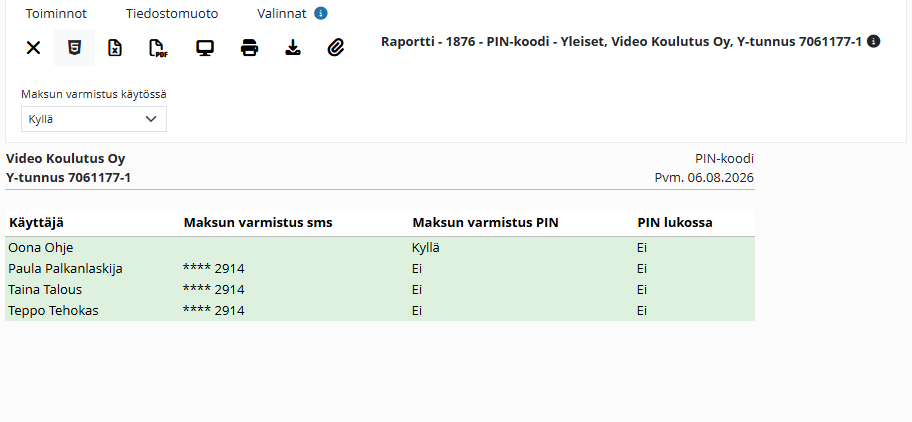The height and width of the screenshot is (422, 912).
Task: Choose Excel file format icon
Action: [115, 48]
